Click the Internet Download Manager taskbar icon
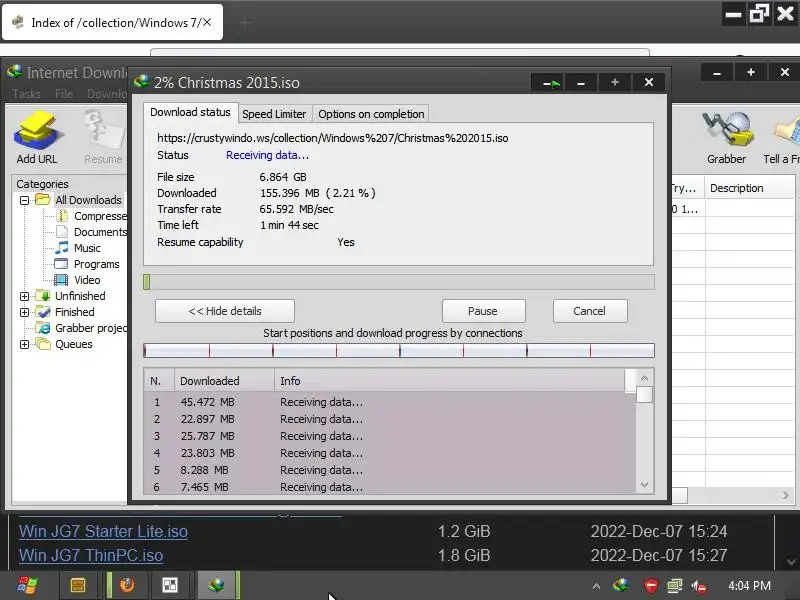 (216, 585)
